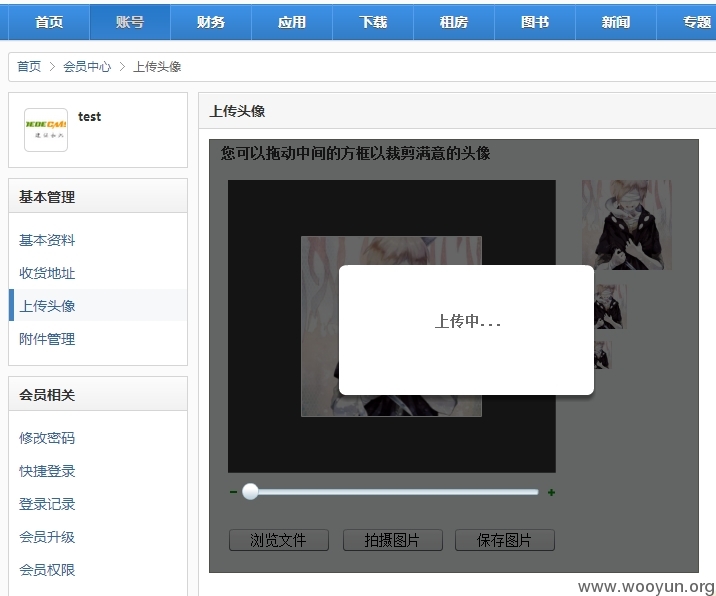The height and width of the screenshot is (596, 716).
Task: Click the 会员中心 breadcrumb link
Action: click(87, 67)
